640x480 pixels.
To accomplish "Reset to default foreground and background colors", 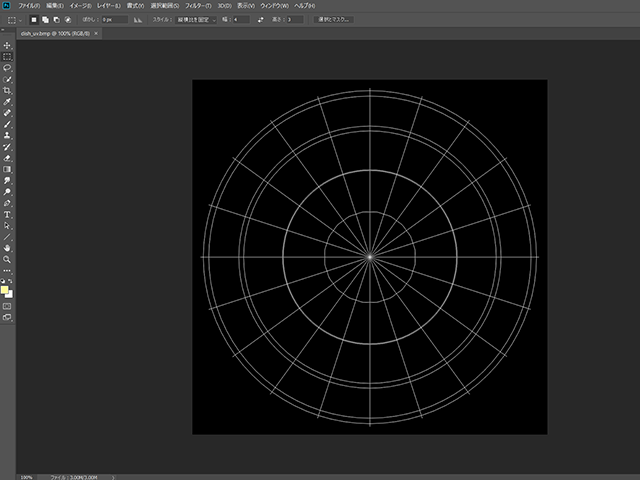I will click(x=3, y=281).
